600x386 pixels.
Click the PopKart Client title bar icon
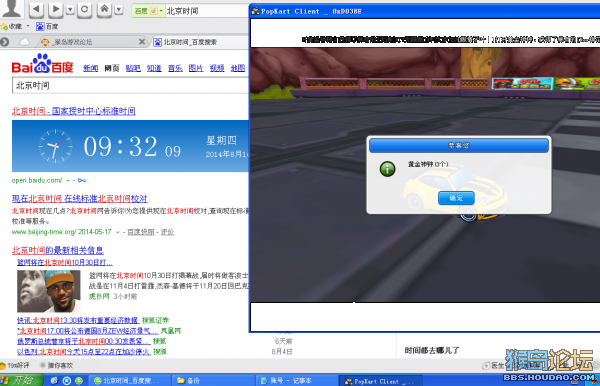(x=255, y=11)
